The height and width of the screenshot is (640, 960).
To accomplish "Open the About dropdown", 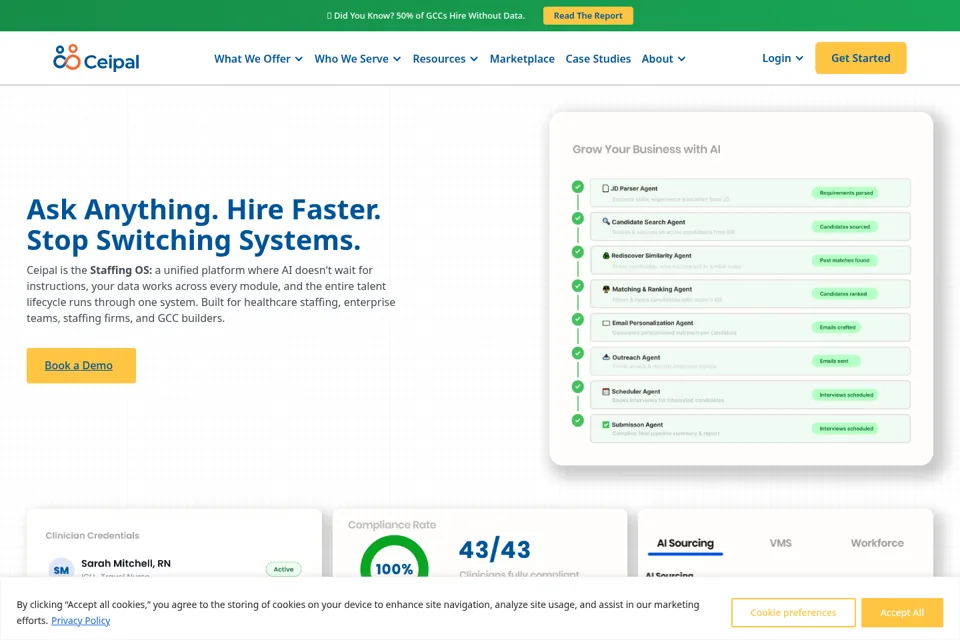I will click(x=664, y=59).
